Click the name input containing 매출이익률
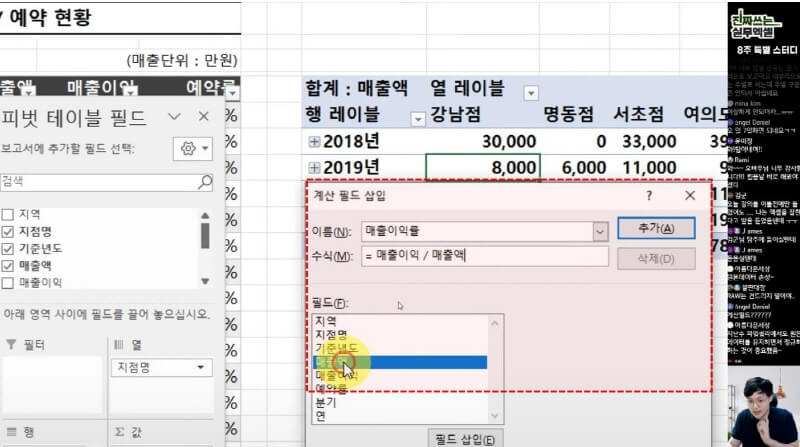800x447 pixels. [x=478, y=232]
